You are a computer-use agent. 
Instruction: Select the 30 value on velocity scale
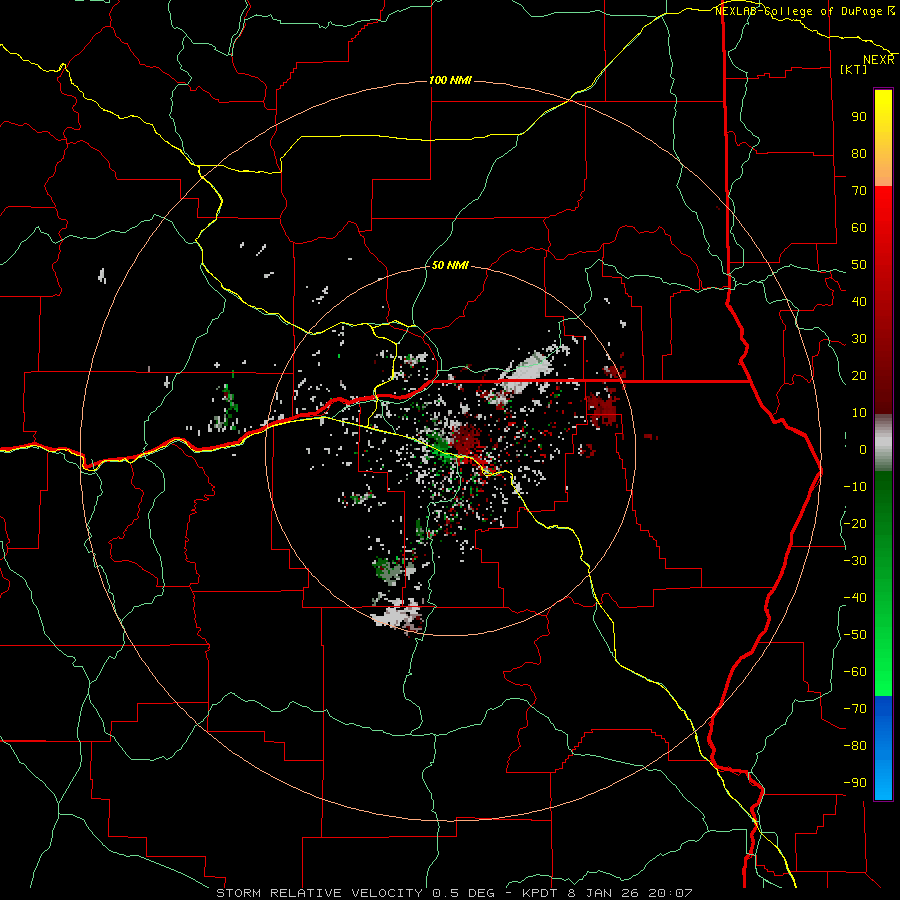(859, 339)
